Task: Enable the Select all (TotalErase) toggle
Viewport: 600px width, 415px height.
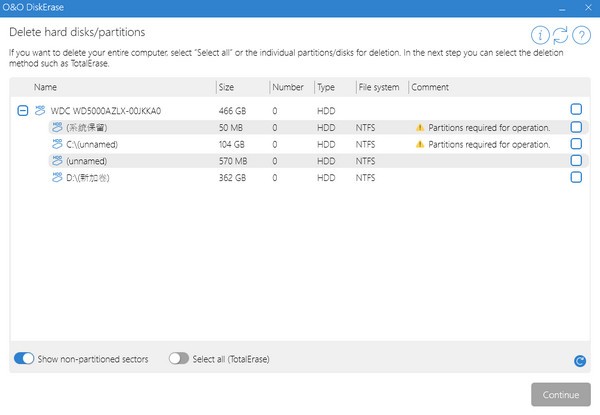Action: click(179, 358)
